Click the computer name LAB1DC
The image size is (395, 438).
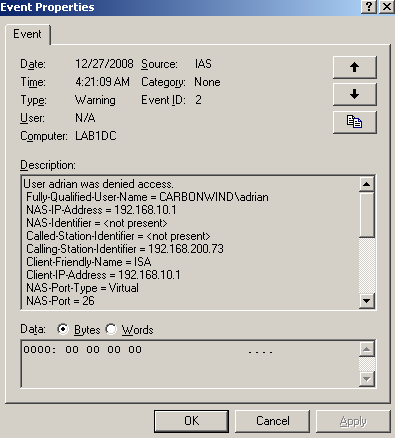96,136
